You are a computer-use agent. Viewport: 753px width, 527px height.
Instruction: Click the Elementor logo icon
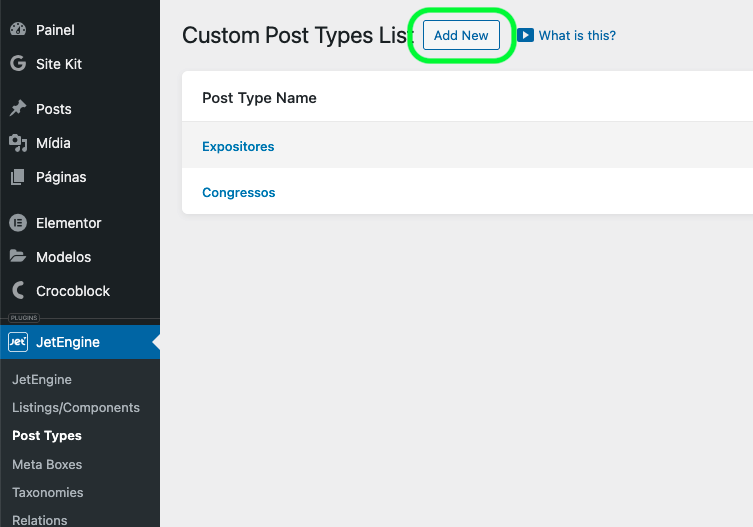pos(18,223)
